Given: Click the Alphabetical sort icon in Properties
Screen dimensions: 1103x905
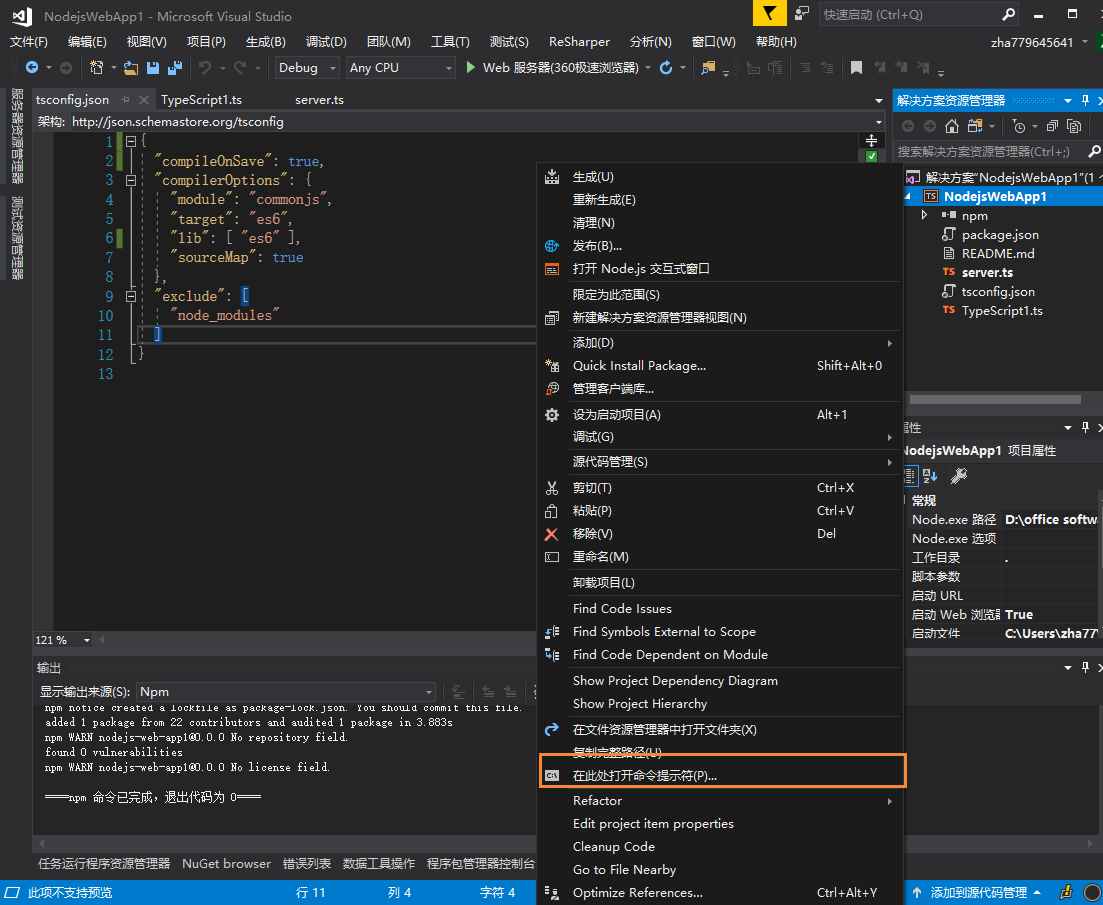Looking at the screenshot, I should (930, 476).
